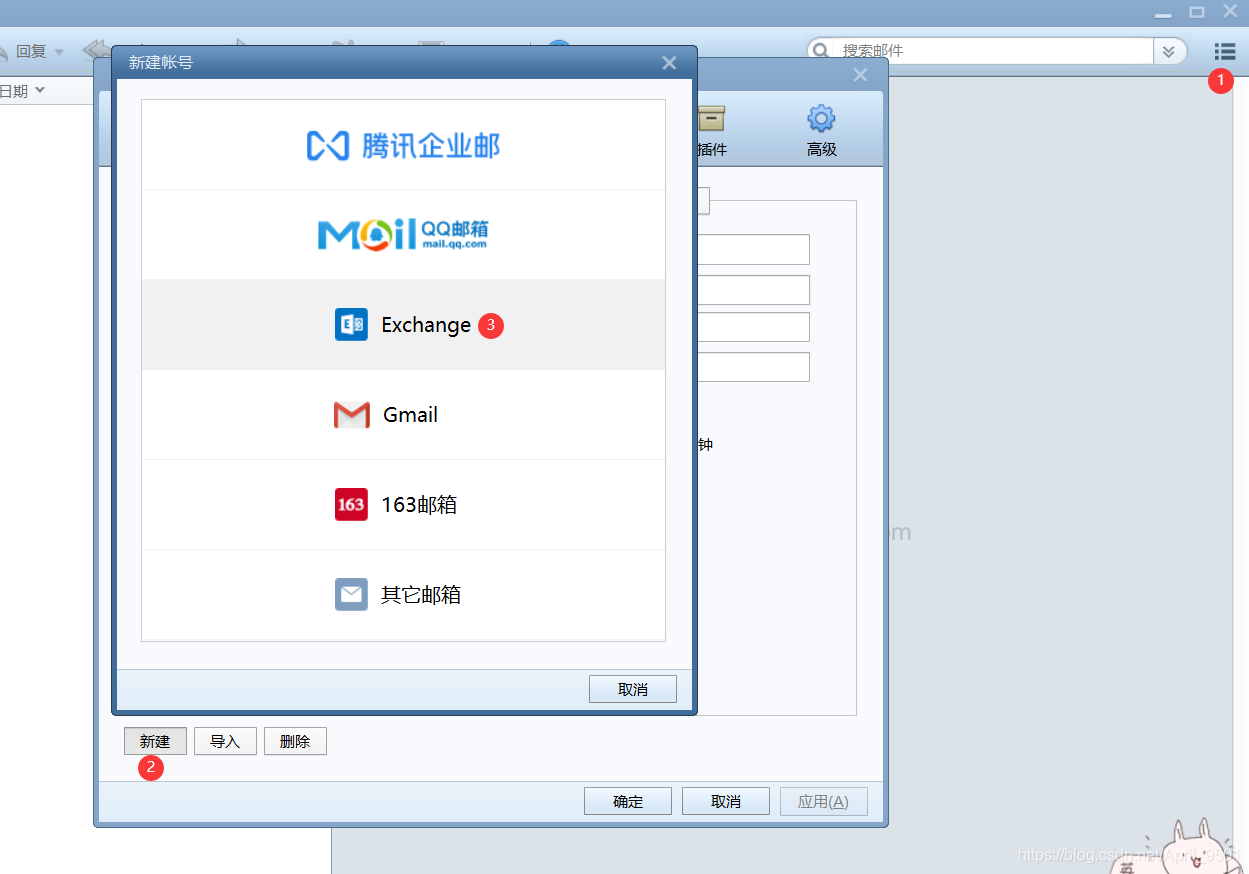The height and width of the screenshot is (874, 1249).
Task: Click the mail search magnifier icon
Action: pyautogui.click(x=820, y=50)
